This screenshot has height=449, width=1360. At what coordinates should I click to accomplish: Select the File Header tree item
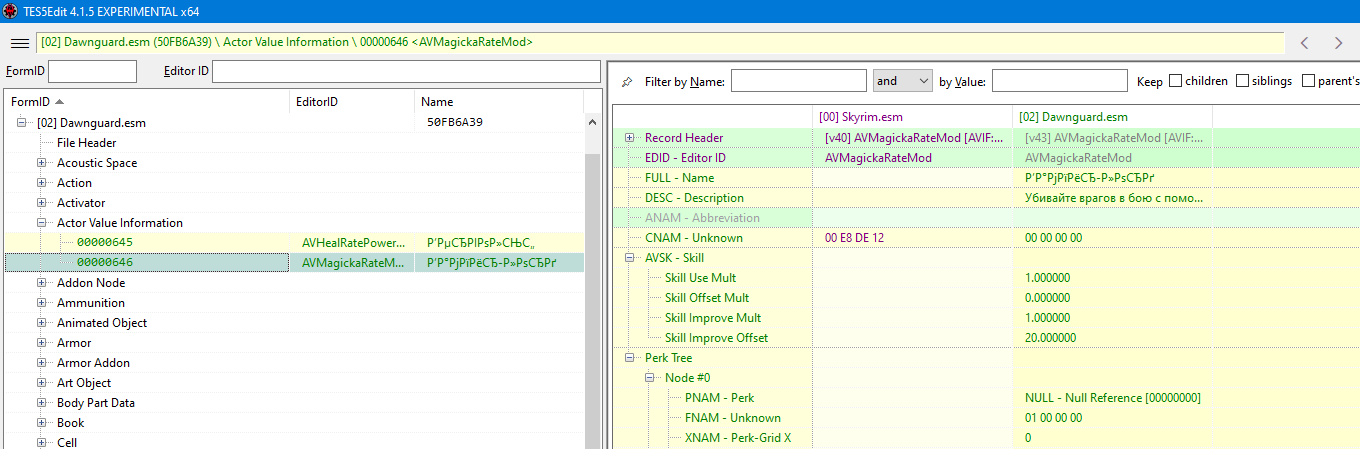click(x=86, y=143)
